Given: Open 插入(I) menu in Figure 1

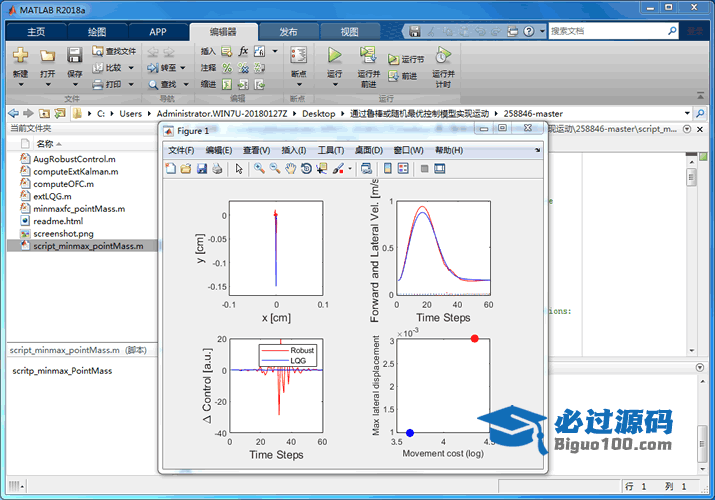Looking at the screenshot, I should (x=294, y=150).
